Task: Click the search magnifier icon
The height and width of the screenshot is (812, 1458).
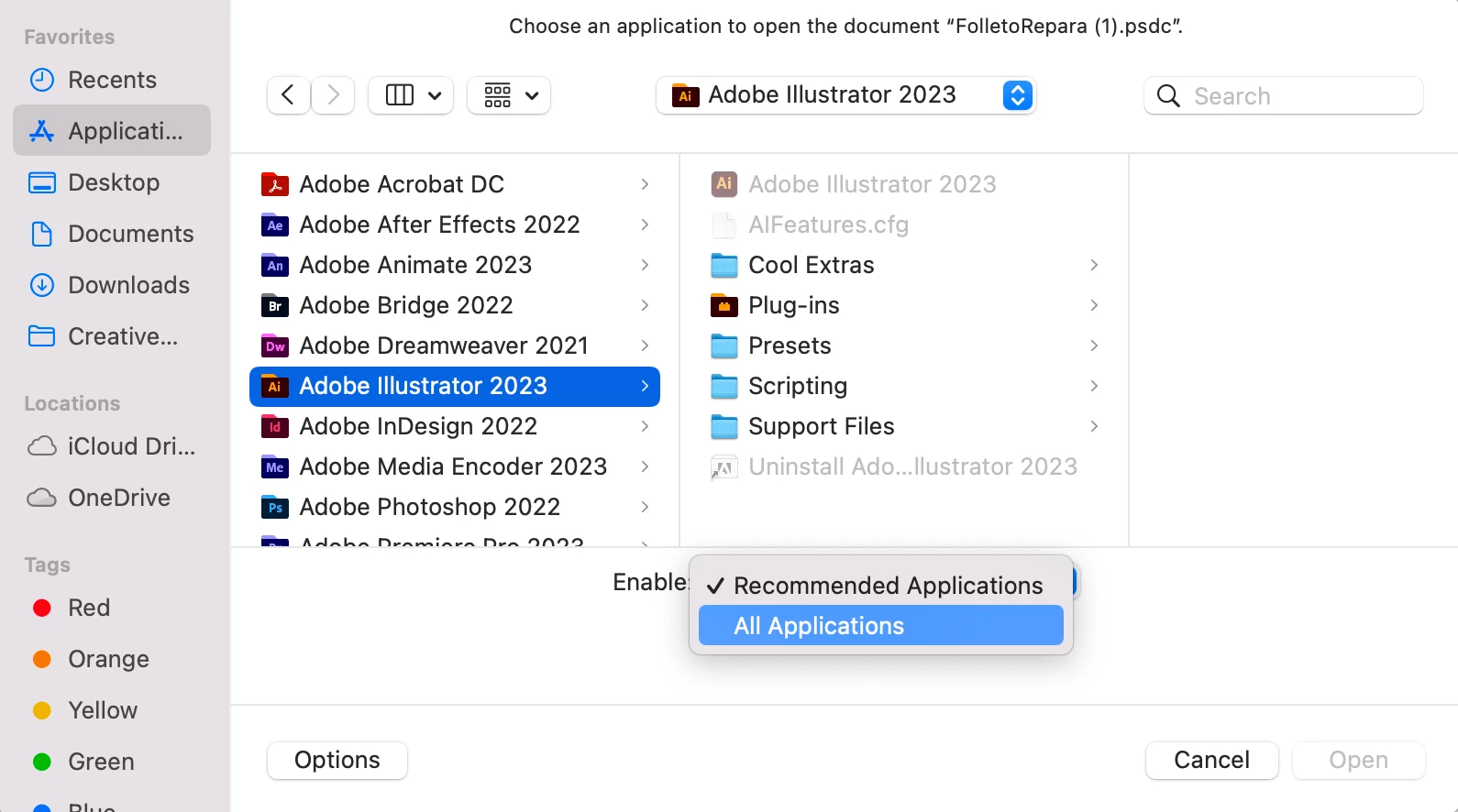Action: tap(1168, 96)
